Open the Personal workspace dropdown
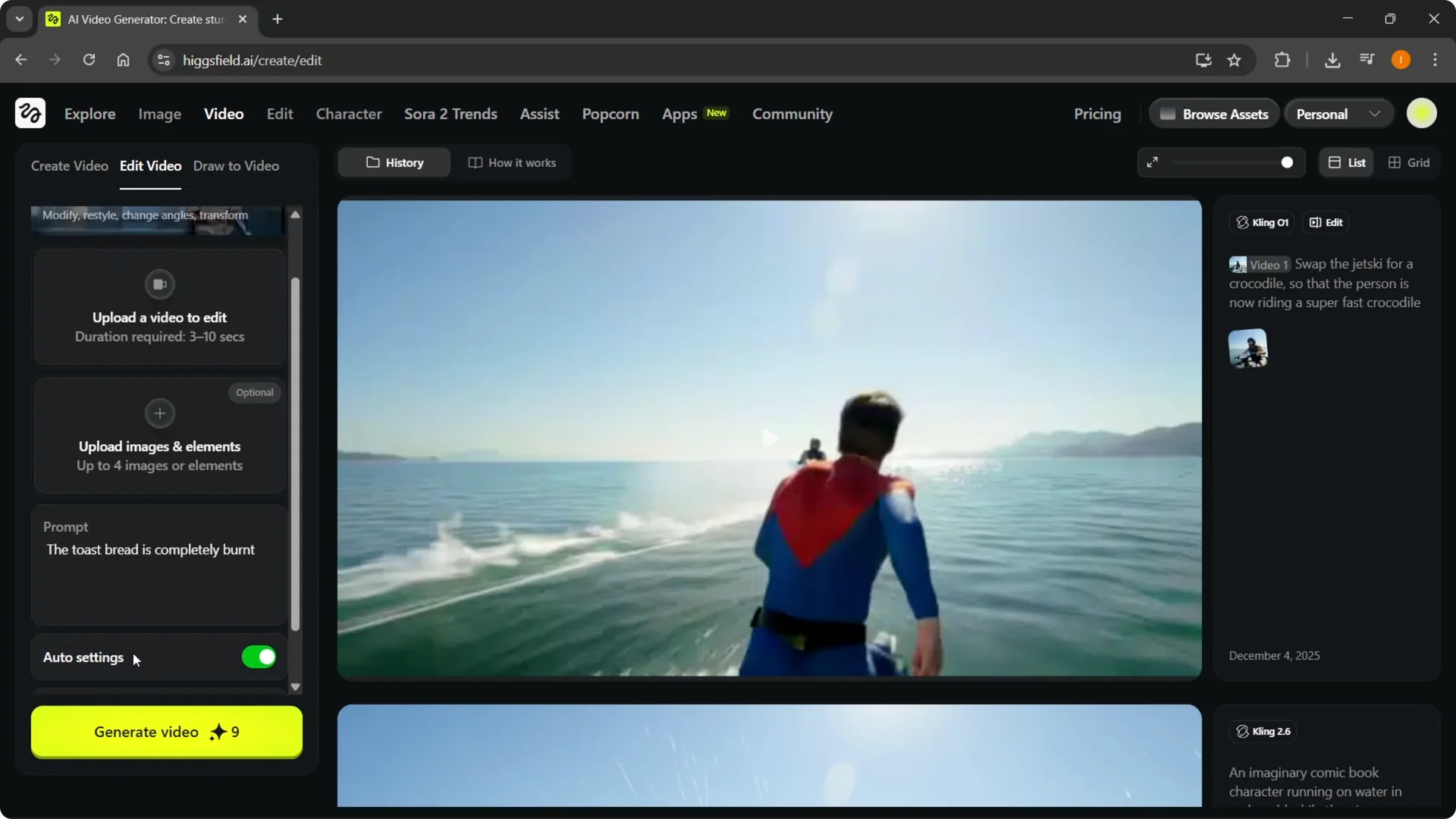 point(1338,113)
